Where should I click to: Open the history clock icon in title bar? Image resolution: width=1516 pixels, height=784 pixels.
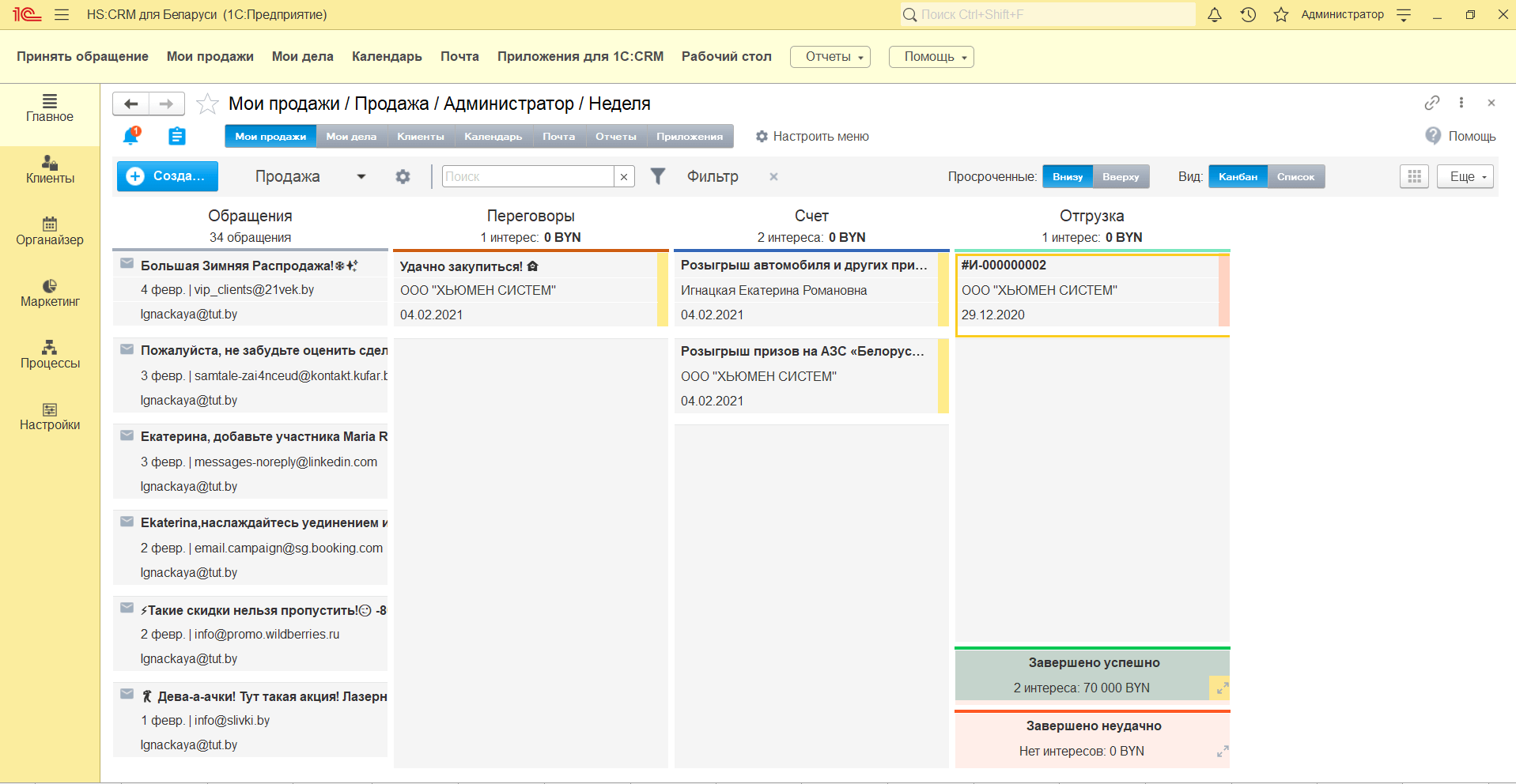click(x=1248, y=14)
